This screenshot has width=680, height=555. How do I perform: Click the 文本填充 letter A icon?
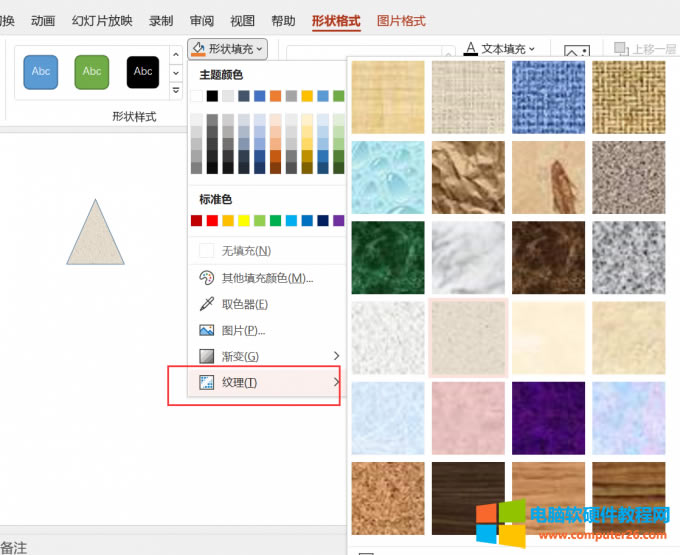tap(471, 48)
